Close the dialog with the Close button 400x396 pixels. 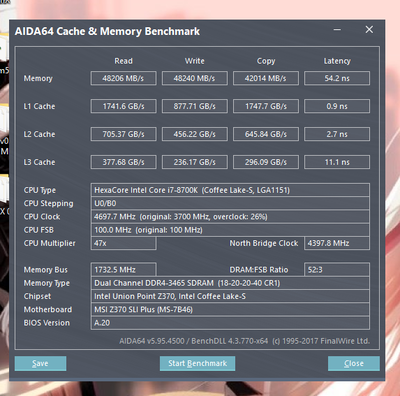tap(354, 363)
